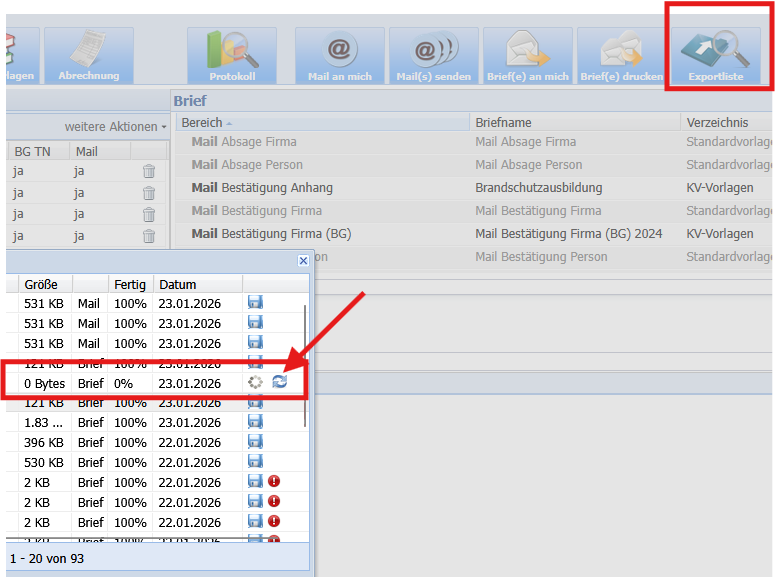Screen dimensions: 775x577
Task: Open the Exportliste toolbar button
Action: click(x=718, y=55)
